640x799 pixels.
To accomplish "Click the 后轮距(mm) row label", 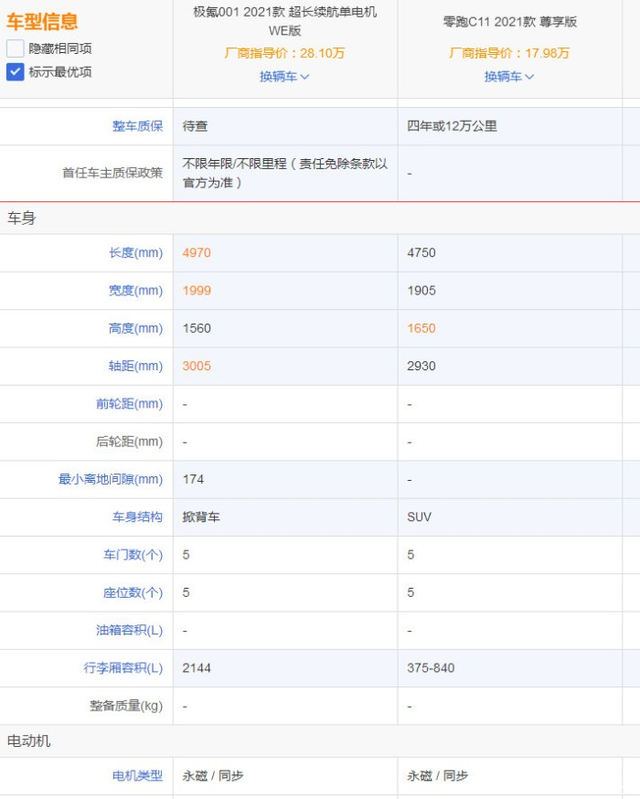I will click(129, 441).
